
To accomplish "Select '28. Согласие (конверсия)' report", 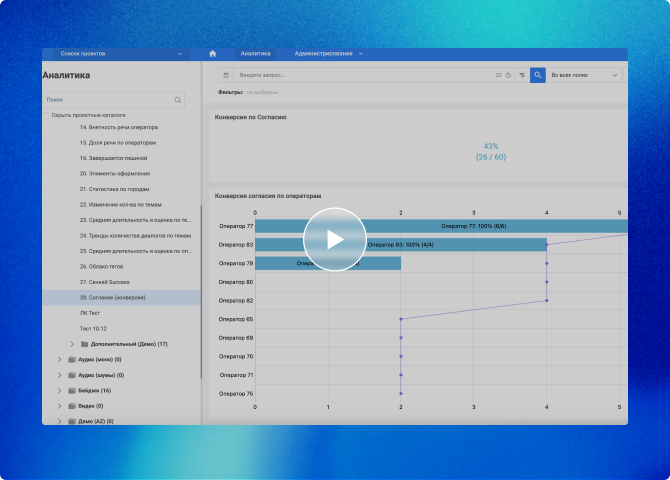I will click(112, 297).
